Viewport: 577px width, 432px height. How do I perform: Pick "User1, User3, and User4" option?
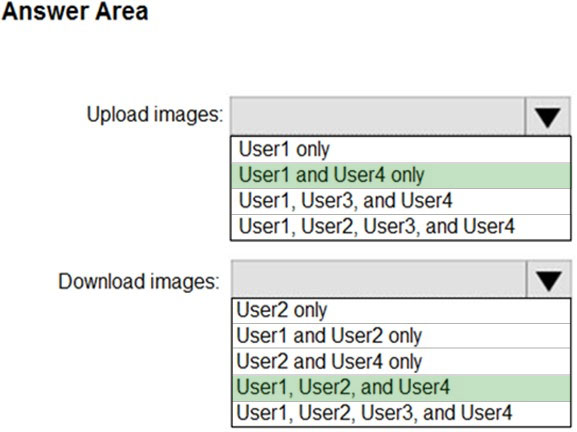[x=401, y=201]
